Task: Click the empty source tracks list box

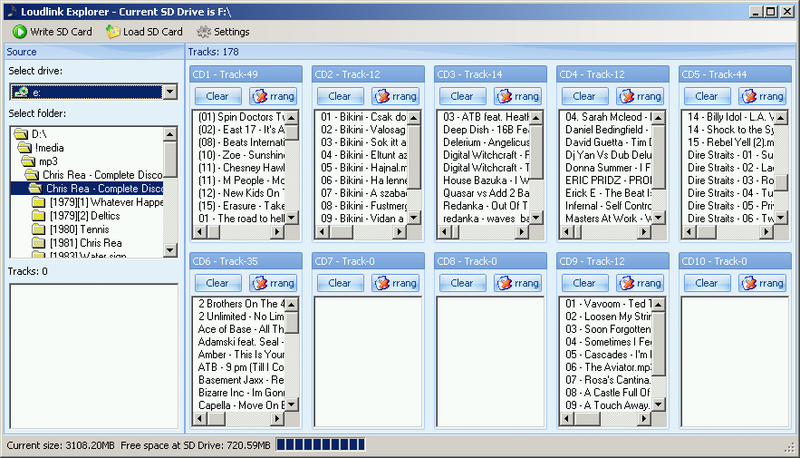Action: [x=94, y=356]
